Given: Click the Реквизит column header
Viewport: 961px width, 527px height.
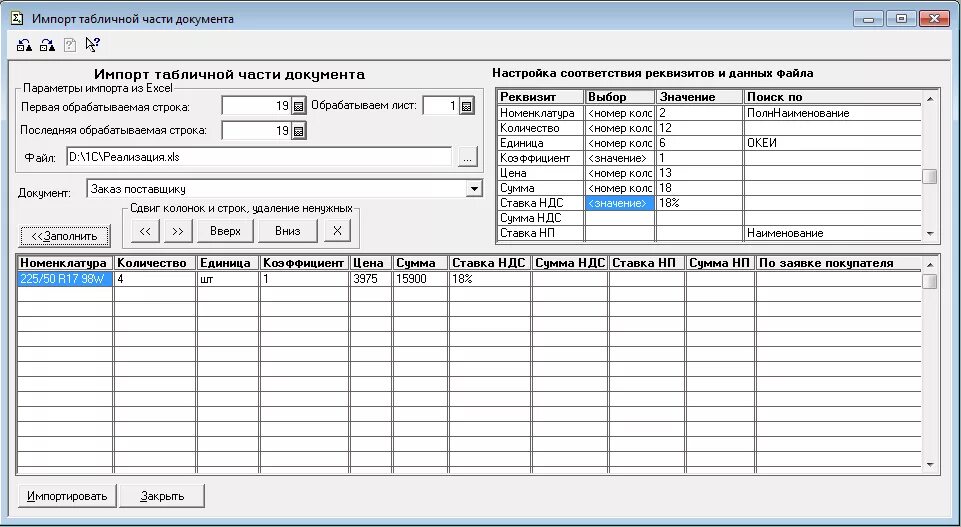Looking at the screenshot, I should pos(540,97).
